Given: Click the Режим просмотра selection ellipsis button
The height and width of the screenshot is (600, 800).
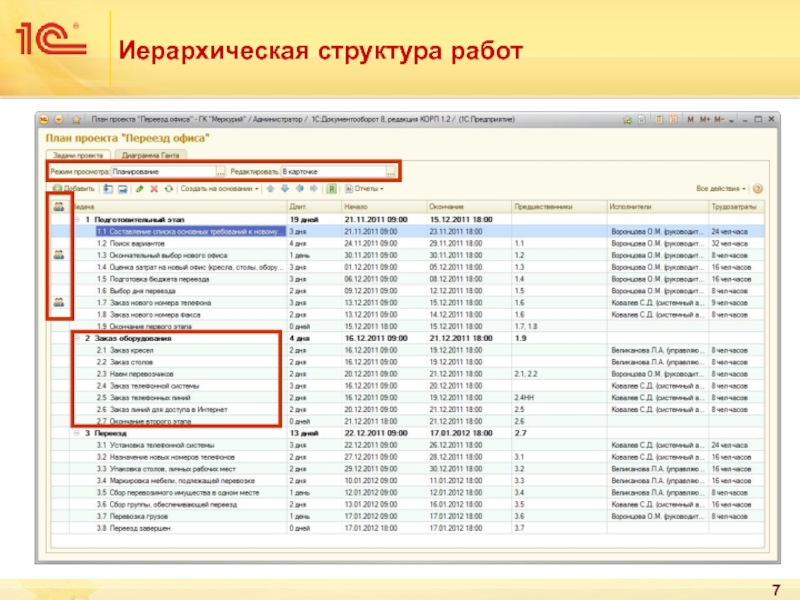Looking at the screenshot, I should click(221, 172).
